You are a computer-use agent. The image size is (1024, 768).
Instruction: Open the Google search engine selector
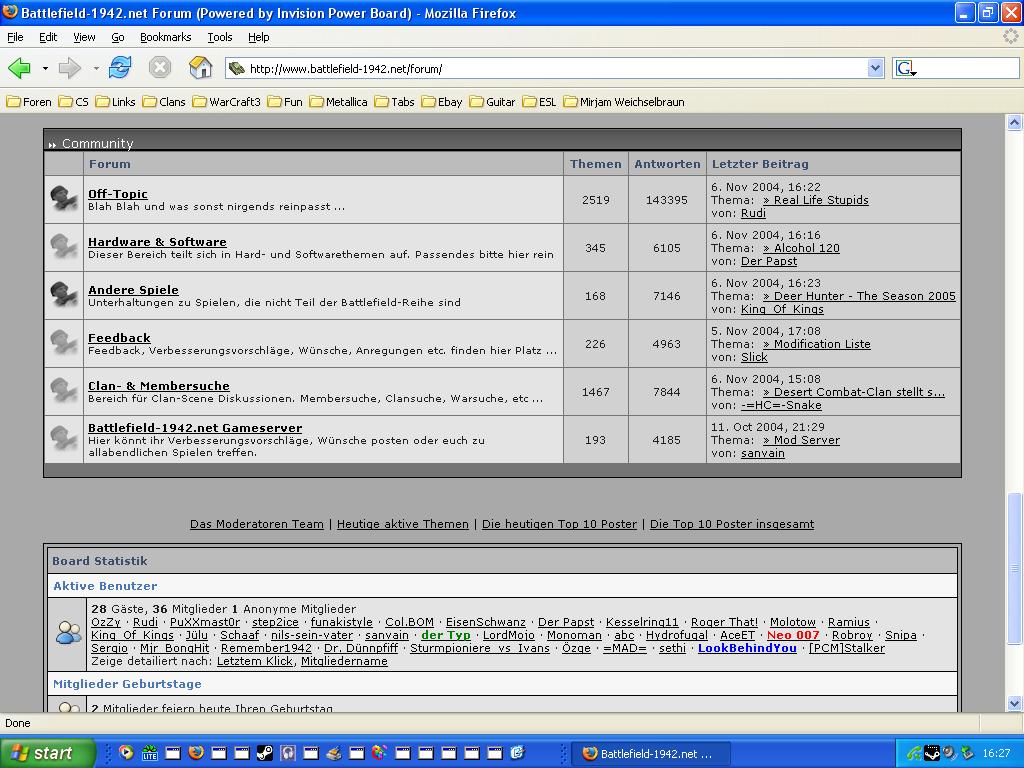point(906,68)
